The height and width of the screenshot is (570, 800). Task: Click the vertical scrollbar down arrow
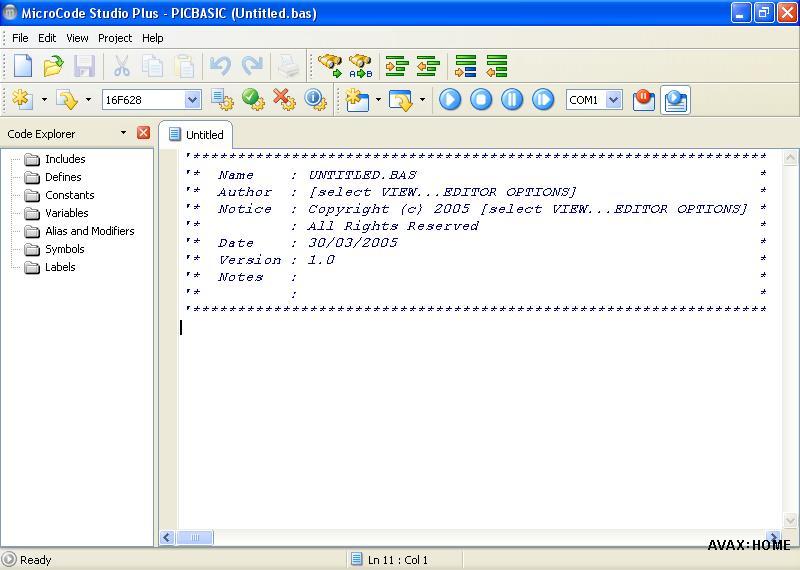(x=790, y=521)
